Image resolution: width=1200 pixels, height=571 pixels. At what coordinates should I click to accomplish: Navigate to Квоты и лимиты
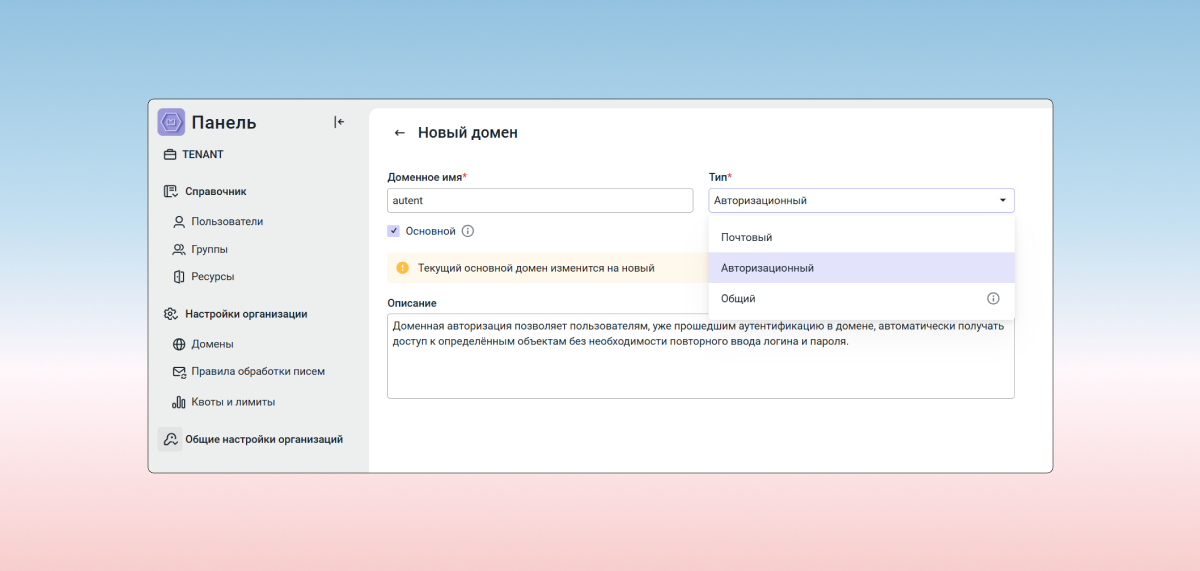(x=232, y=402)
